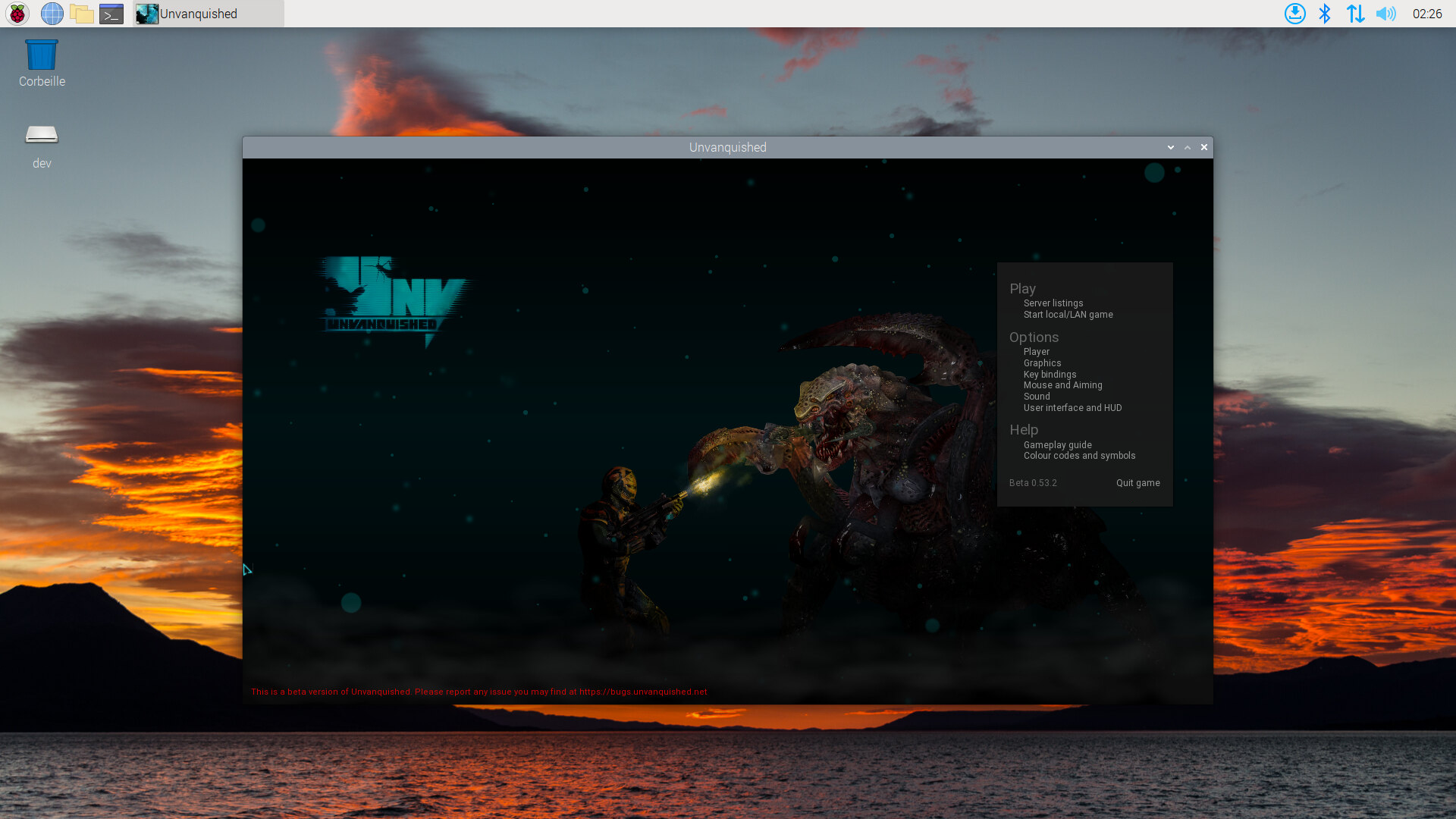Open the file manager folder icon

81,14
